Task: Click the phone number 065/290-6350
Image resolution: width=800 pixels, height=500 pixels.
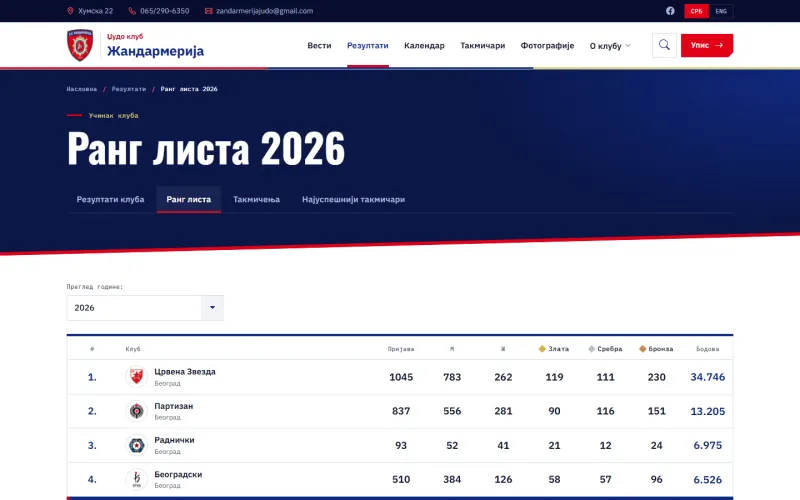Action: click(x=165, y=11)
